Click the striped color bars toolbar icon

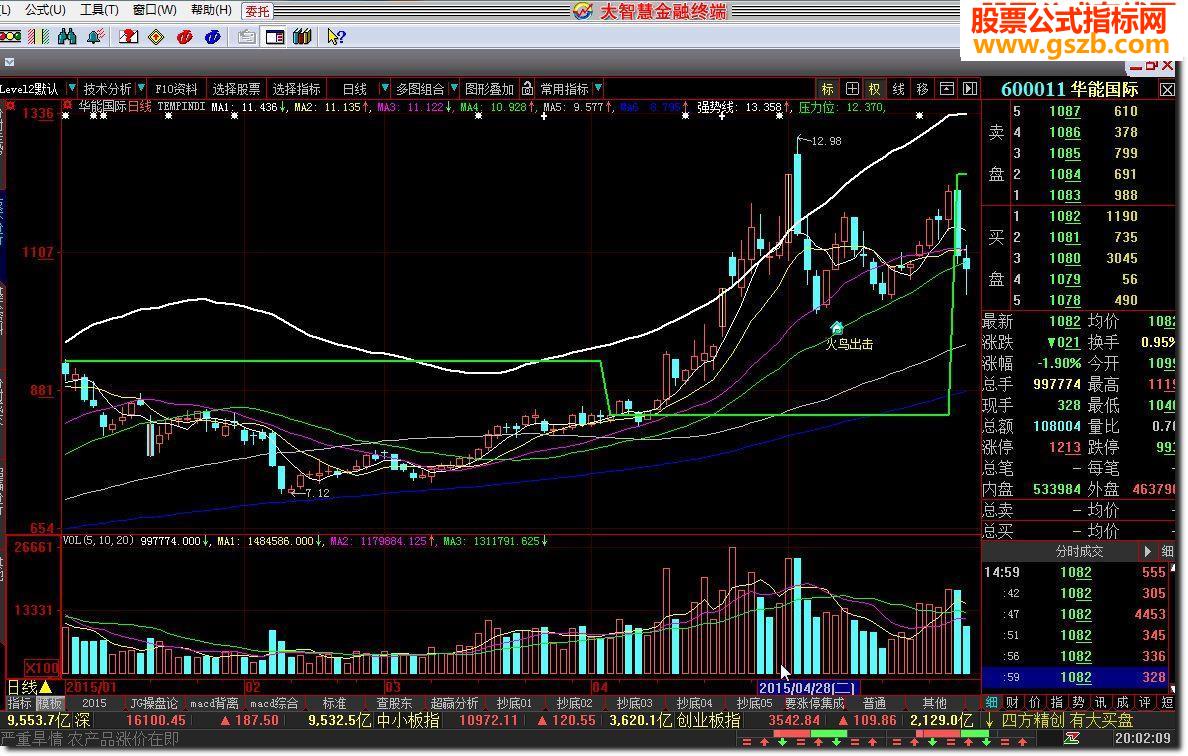coord(38,36)
